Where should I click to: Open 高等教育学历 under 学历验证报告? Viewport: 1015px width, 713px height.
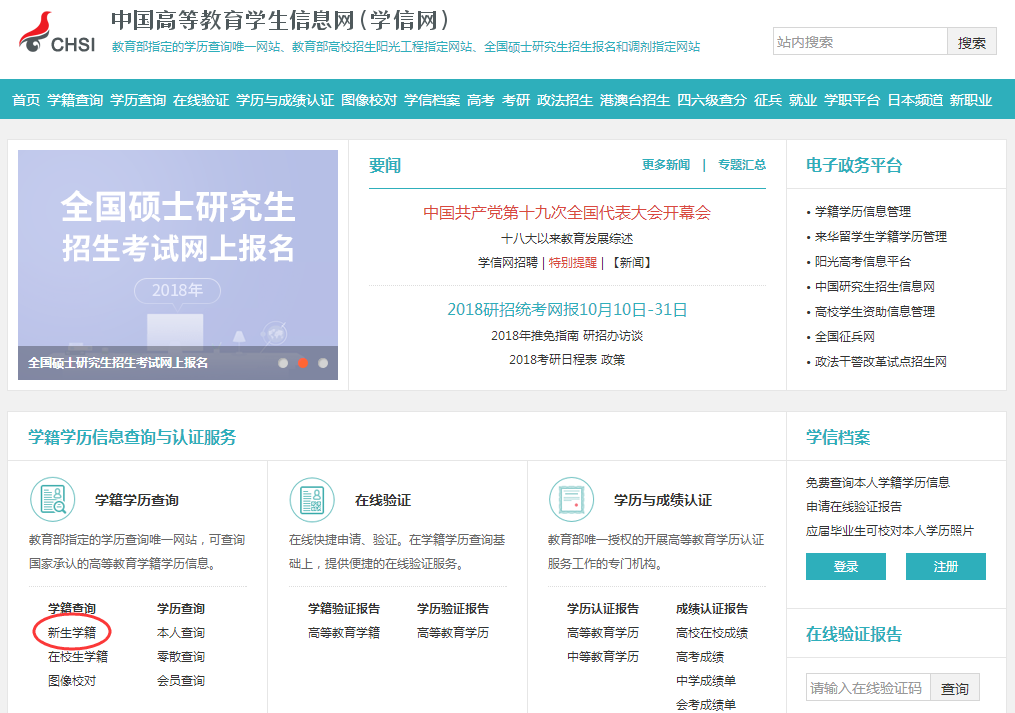pyautogui.click(x=452, y=633)
